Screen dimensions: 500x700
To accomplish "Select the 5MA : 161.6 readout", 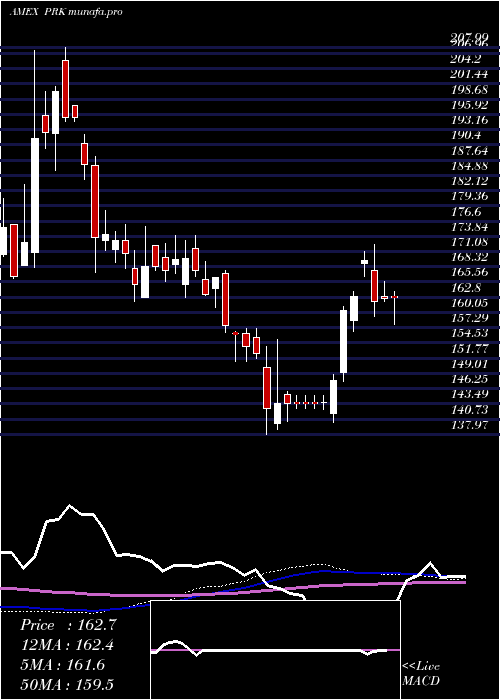I will point(62,665).
